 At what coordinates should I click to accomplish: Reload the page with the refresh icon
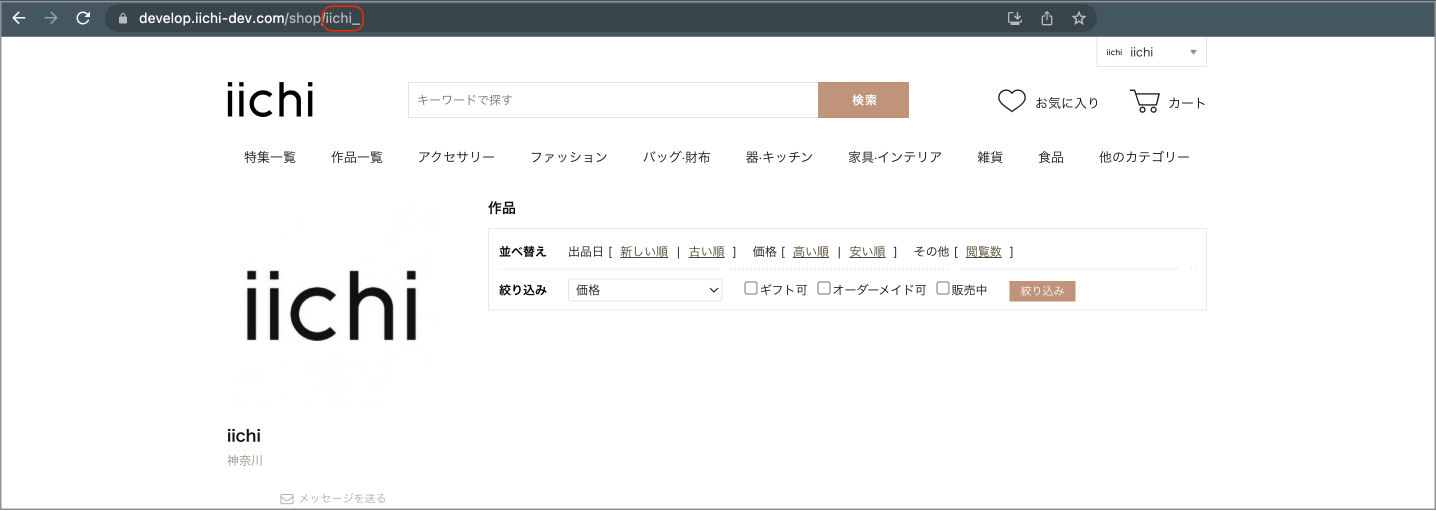click(84, 18)
